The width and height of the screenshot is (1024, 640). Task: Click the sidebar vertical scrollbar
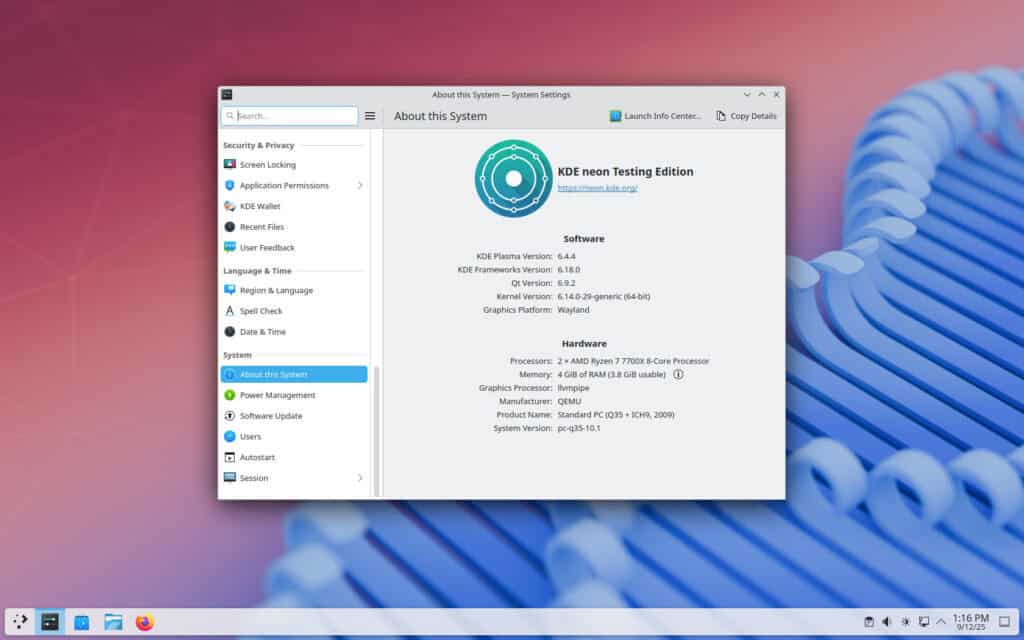pyautogui.click(x=377, y=431)
